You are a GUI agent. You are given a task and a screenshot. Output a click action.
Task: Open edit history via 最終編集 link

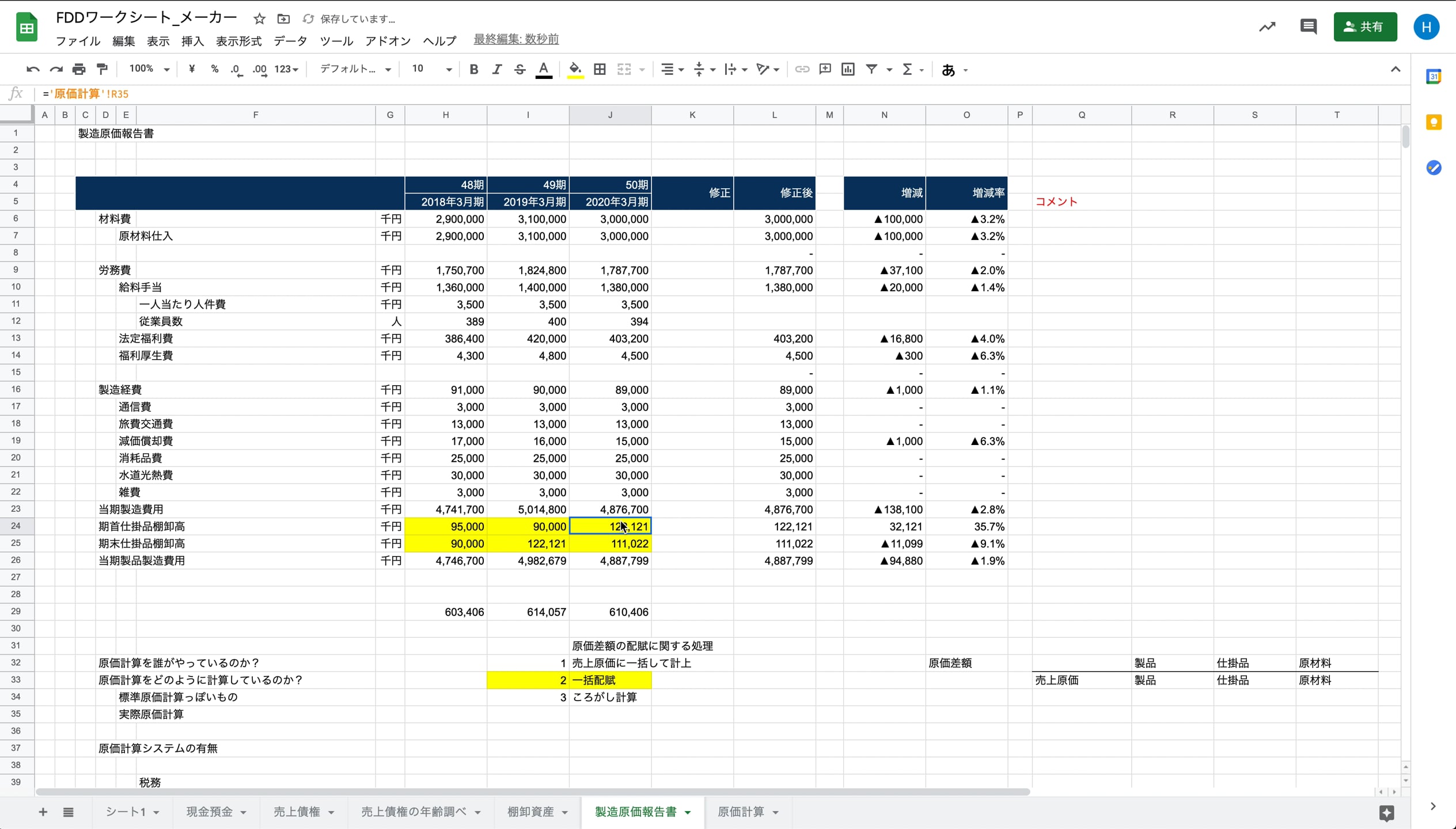point(515,39)
